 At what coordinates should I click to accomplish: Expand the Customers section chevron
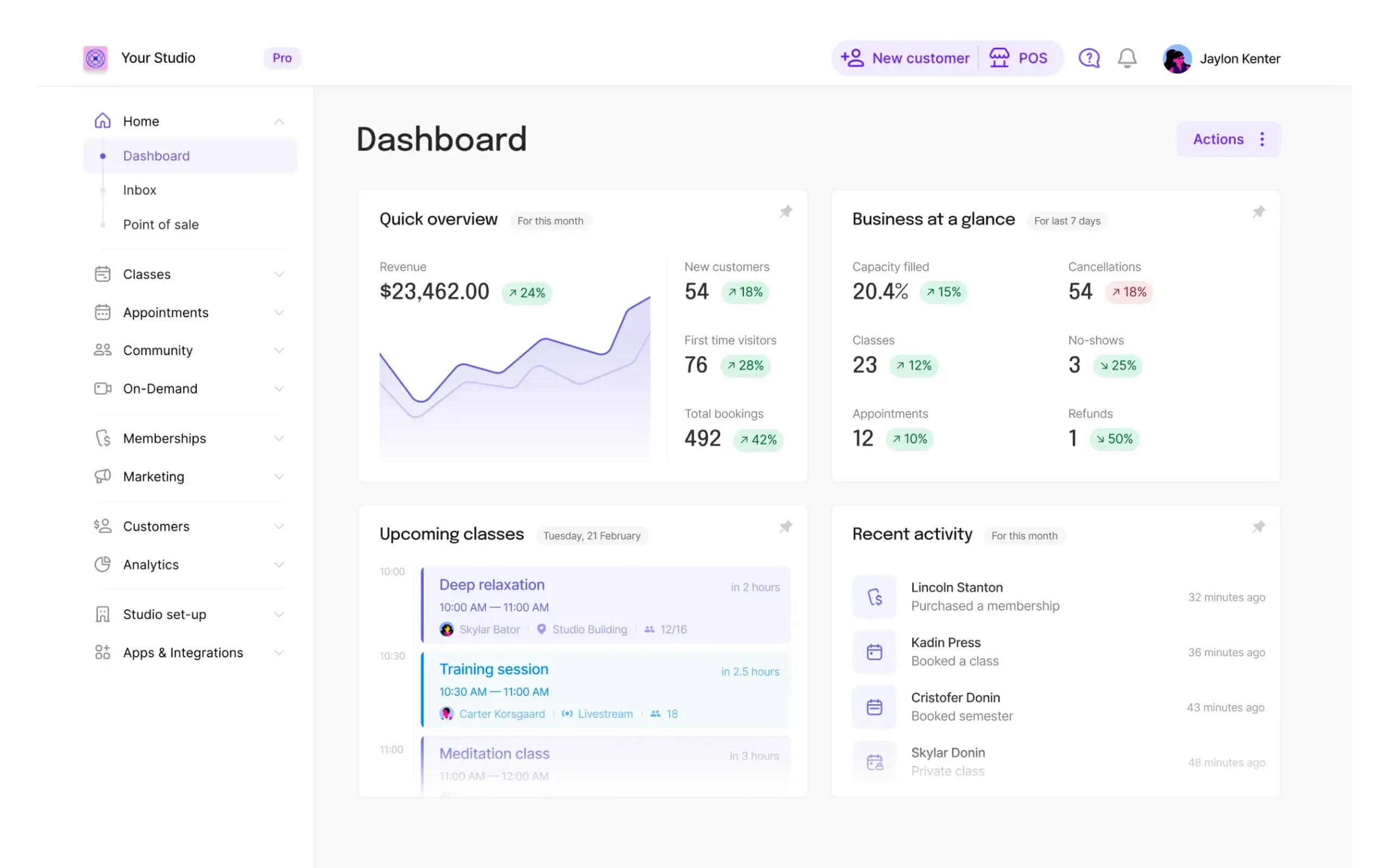[279, 526]
